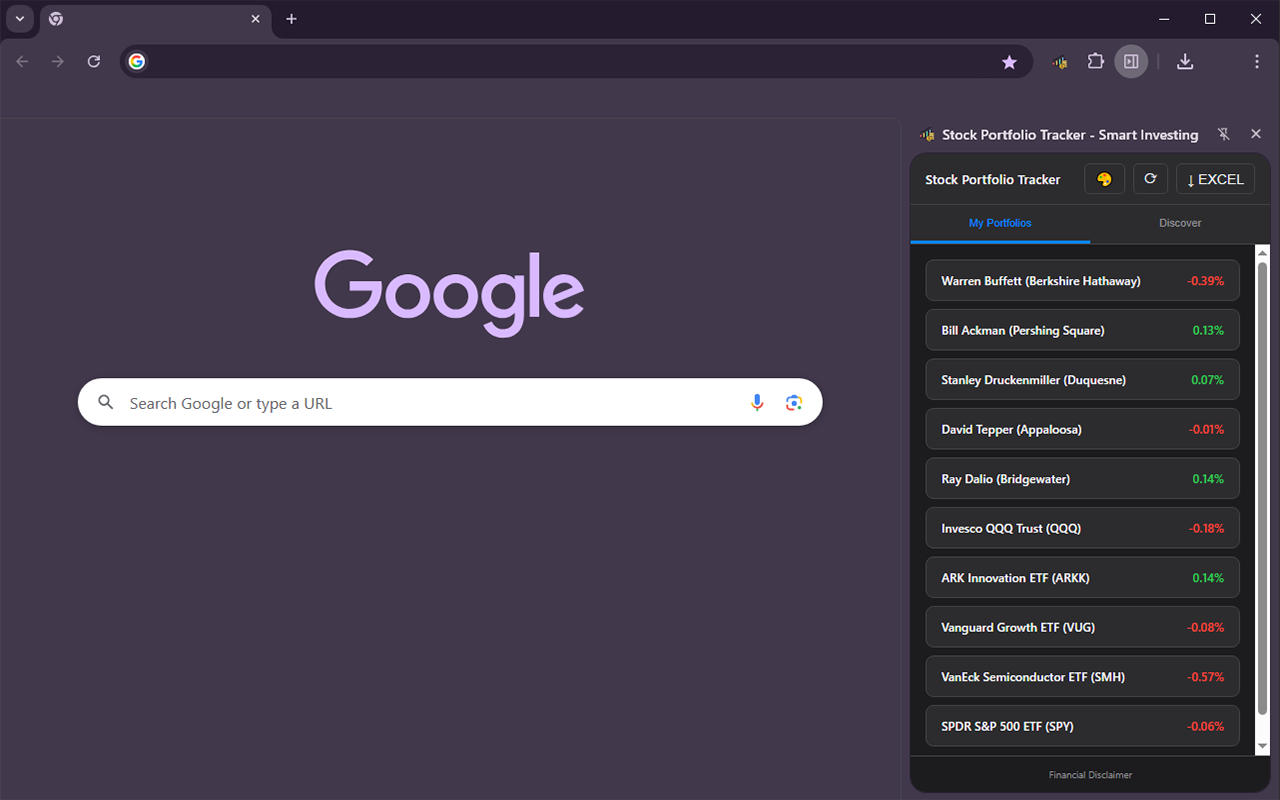The image size is (1280, 800).
Task: Click the Google logo
Action: 449,292
